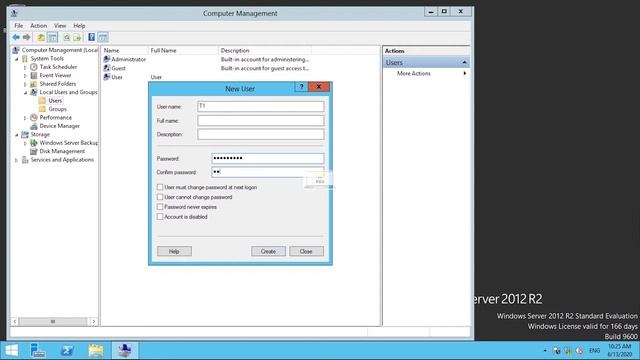Expand the Event Viewer node arrow

(25, 76)
